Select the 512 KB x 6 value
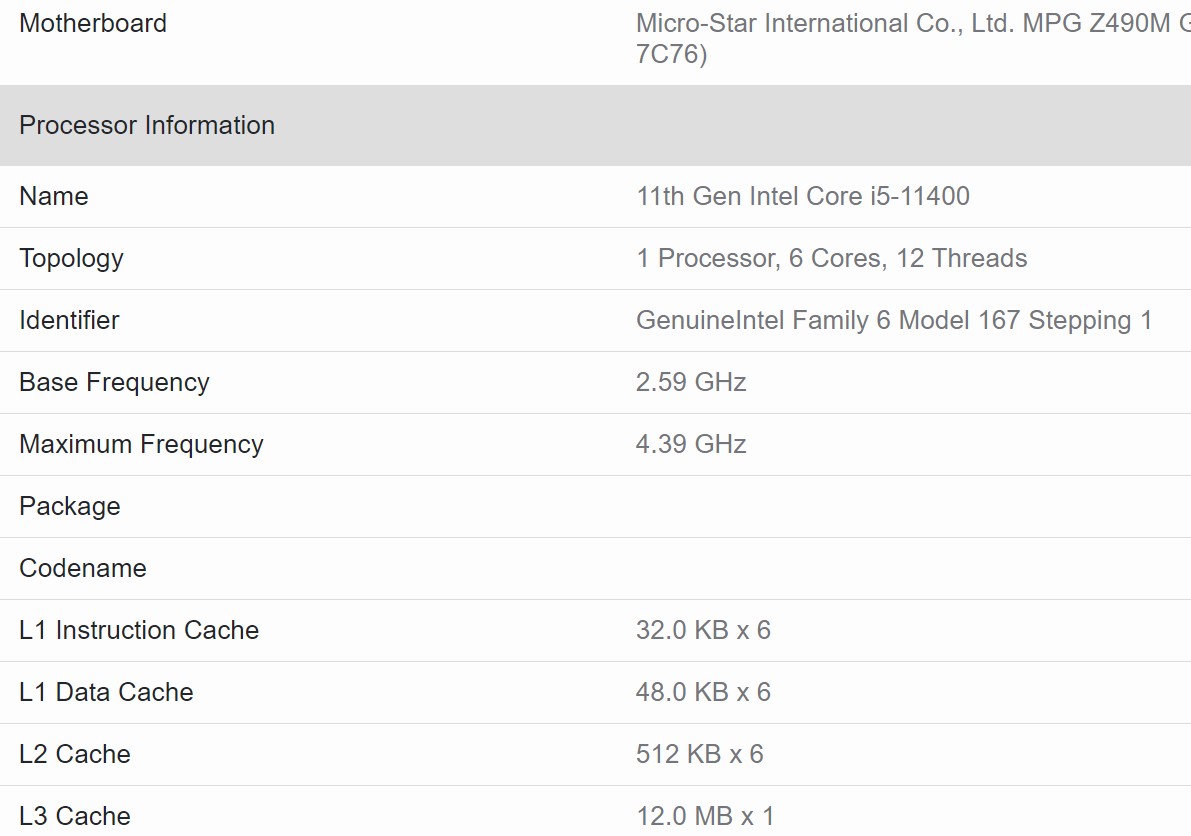Image resolution: width=1191 pixels, height=836 pixels. pyautogui.click(x=699, y=754)
